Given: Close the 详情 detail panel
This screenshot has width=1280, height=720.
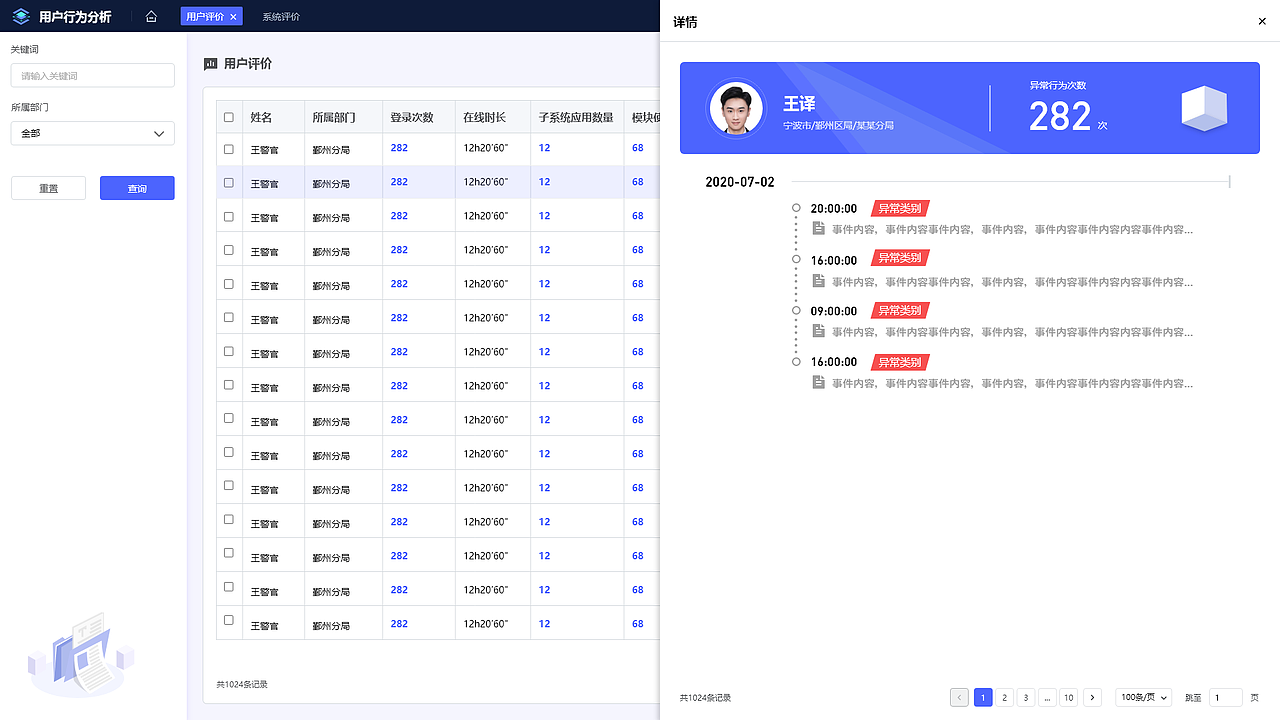Looking at the screenshot, I should [x=1262, y=21].
